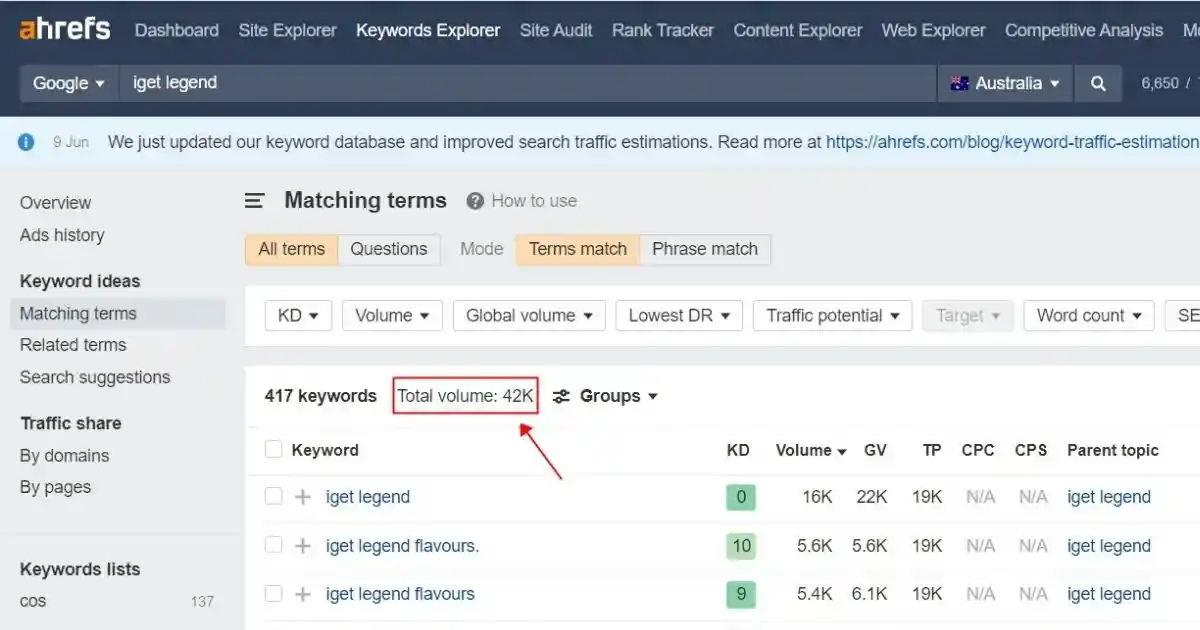This screenshot has width=1200, height=630.
Task: Open the Traffic potential filter dropdown
Action: coord(833,316)
